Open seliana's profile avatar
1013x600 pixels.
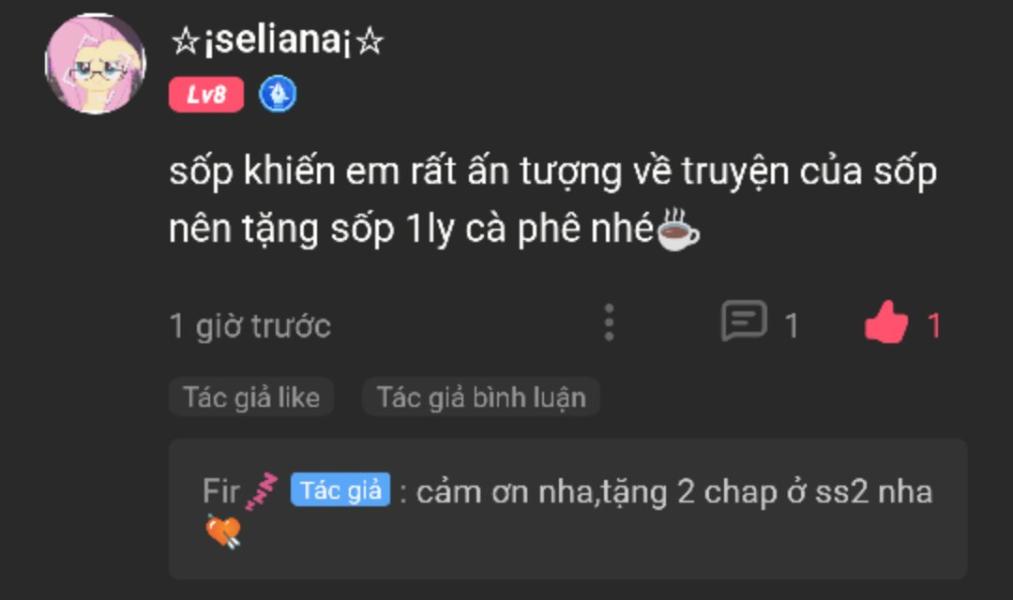96,64
